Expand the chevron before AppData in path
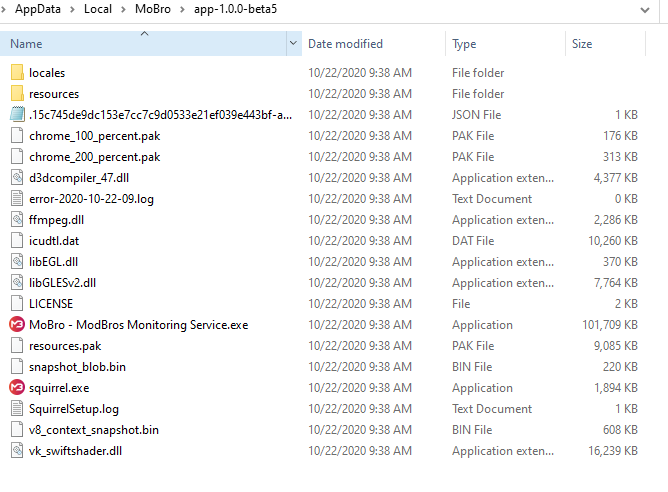 [3, 9]
